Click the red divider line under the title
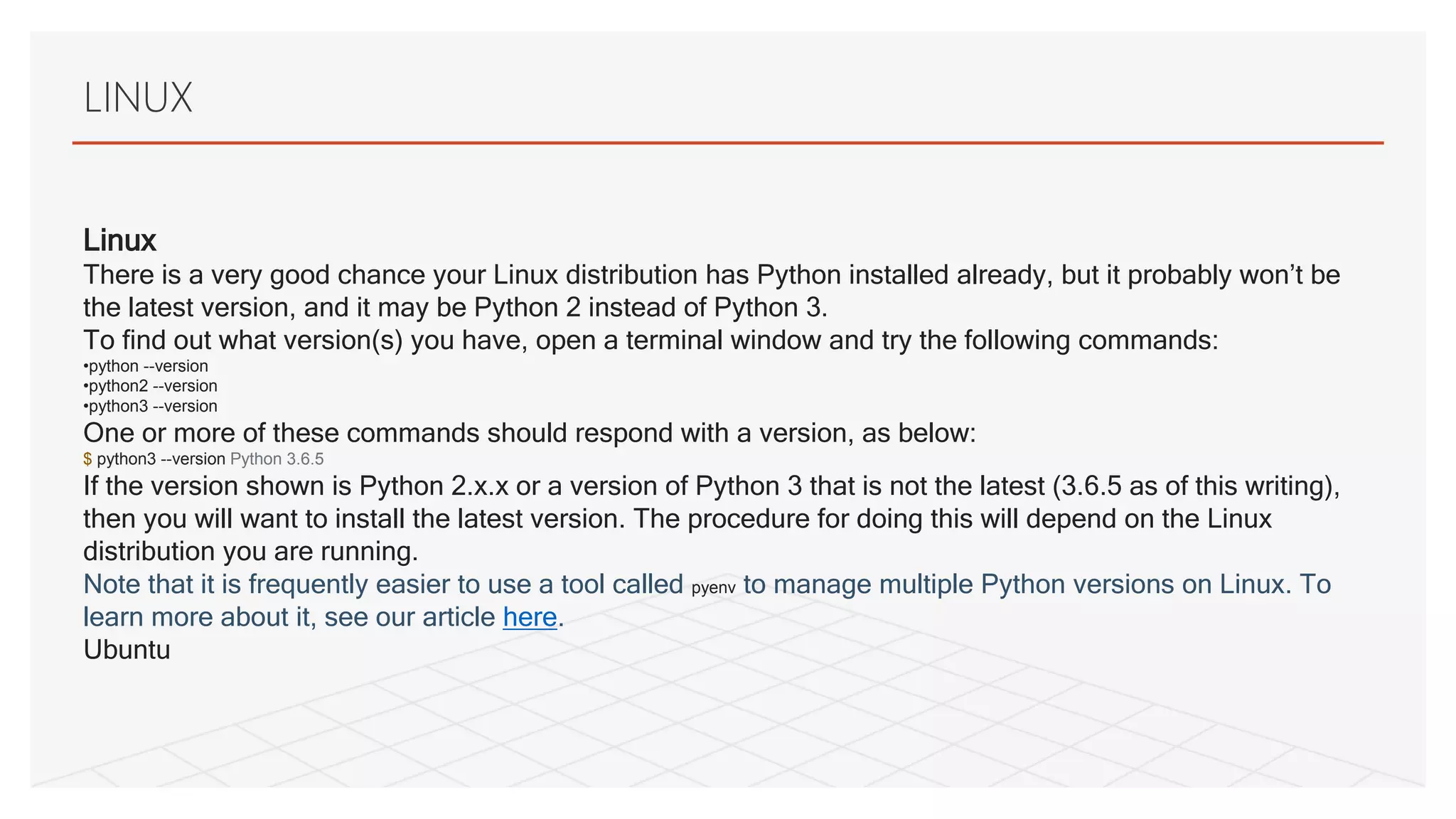 click(x=727, y=143)
